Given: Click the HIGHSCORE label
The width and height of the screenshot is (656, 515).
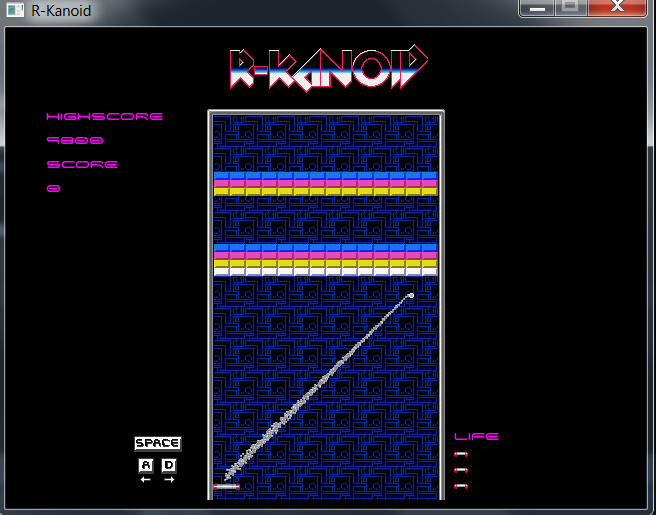Looking at the screenshot, I should point(104,117).
